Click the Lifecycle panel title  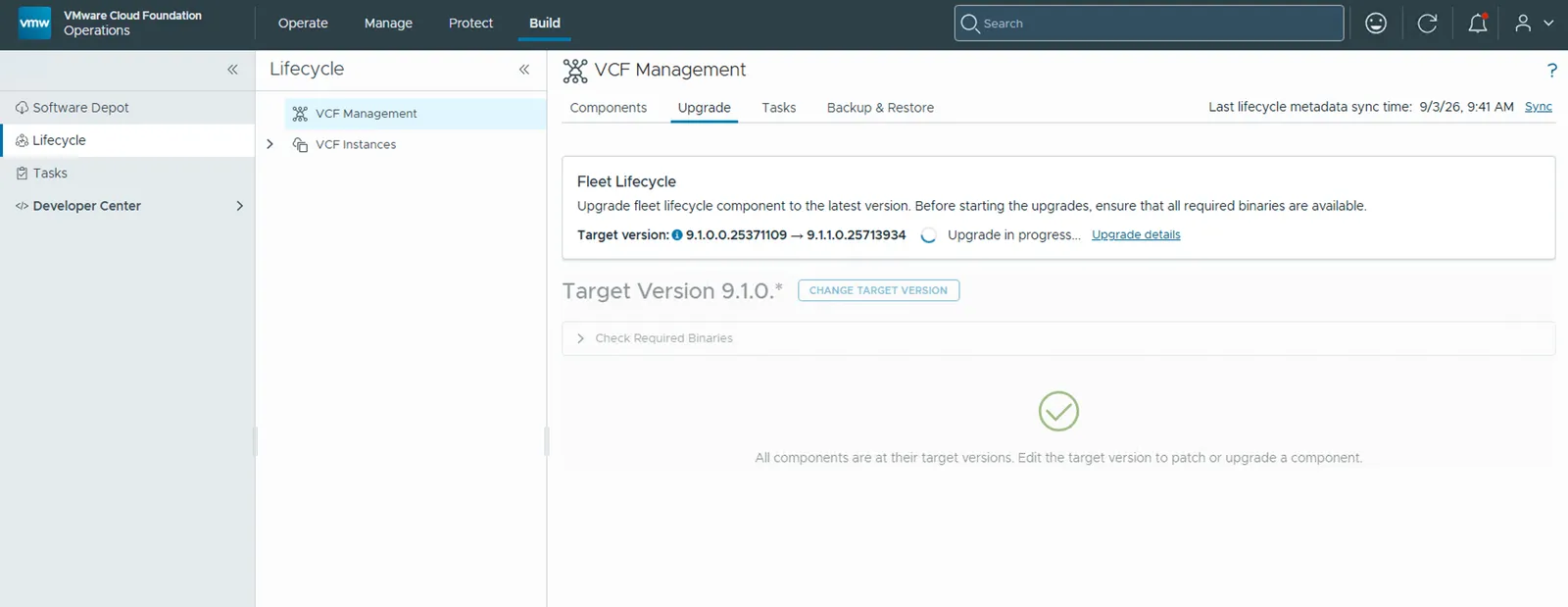[307, 69]
